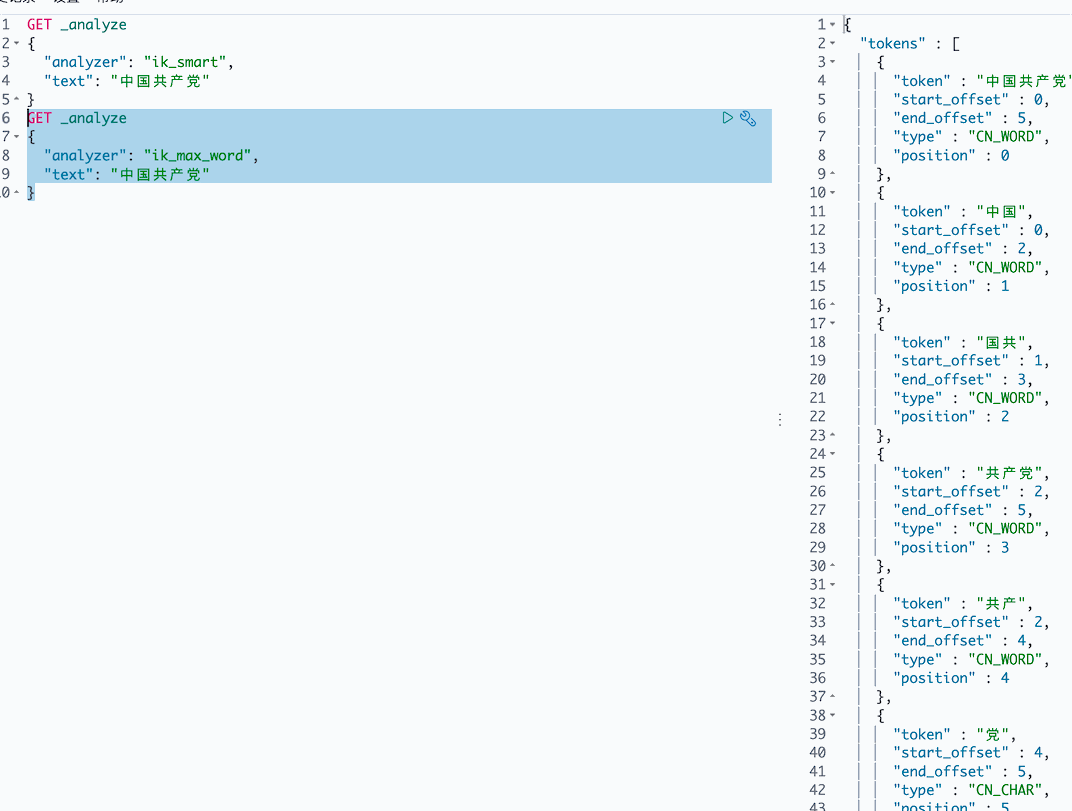
Task: Fold the closing brace at response line 9
Action: point(832,174)
